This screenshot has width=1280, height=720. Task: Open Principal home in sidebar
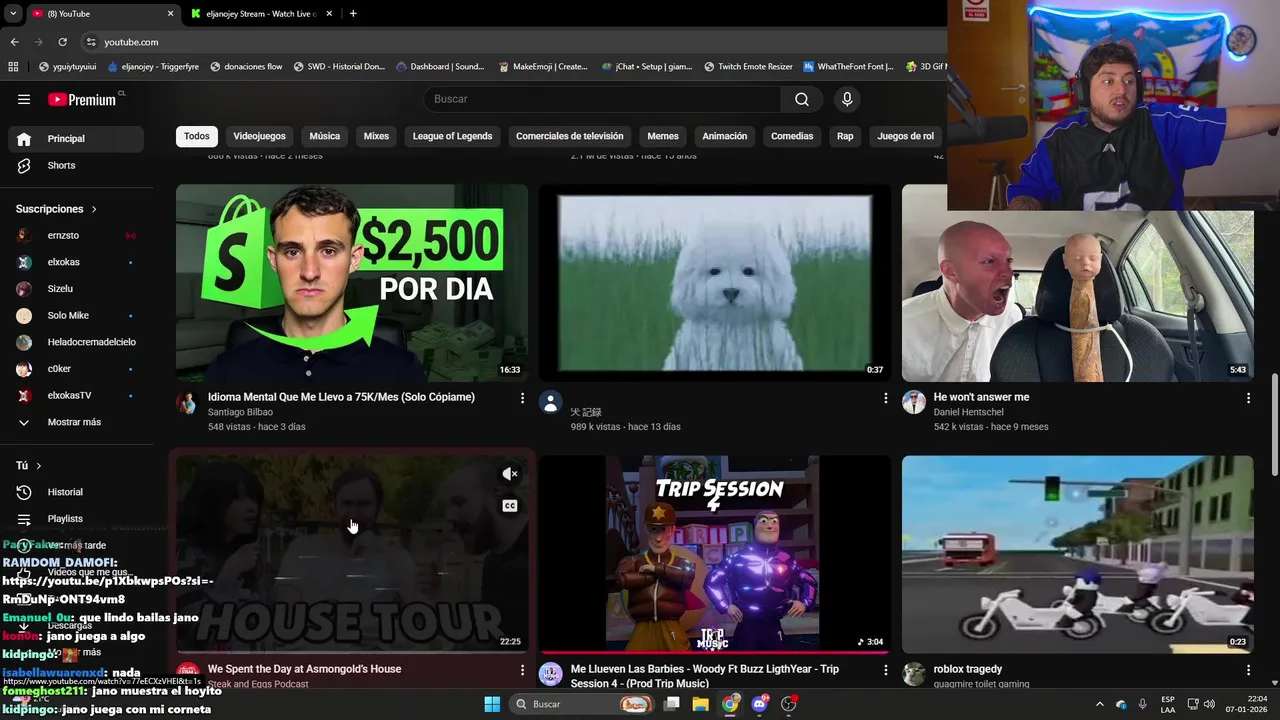click(76, 139)
